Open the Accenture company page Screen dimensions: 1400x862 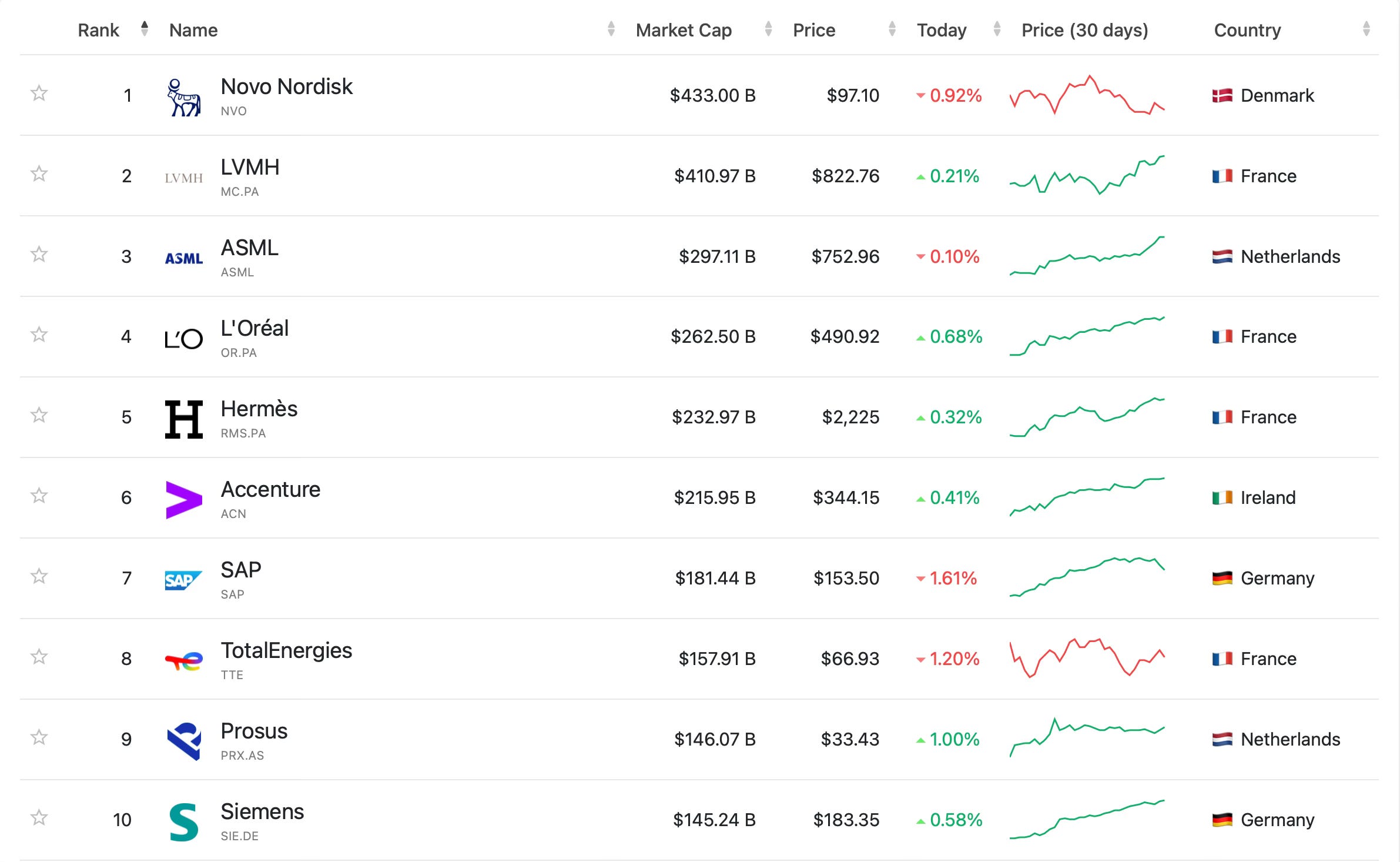(270, 489)
